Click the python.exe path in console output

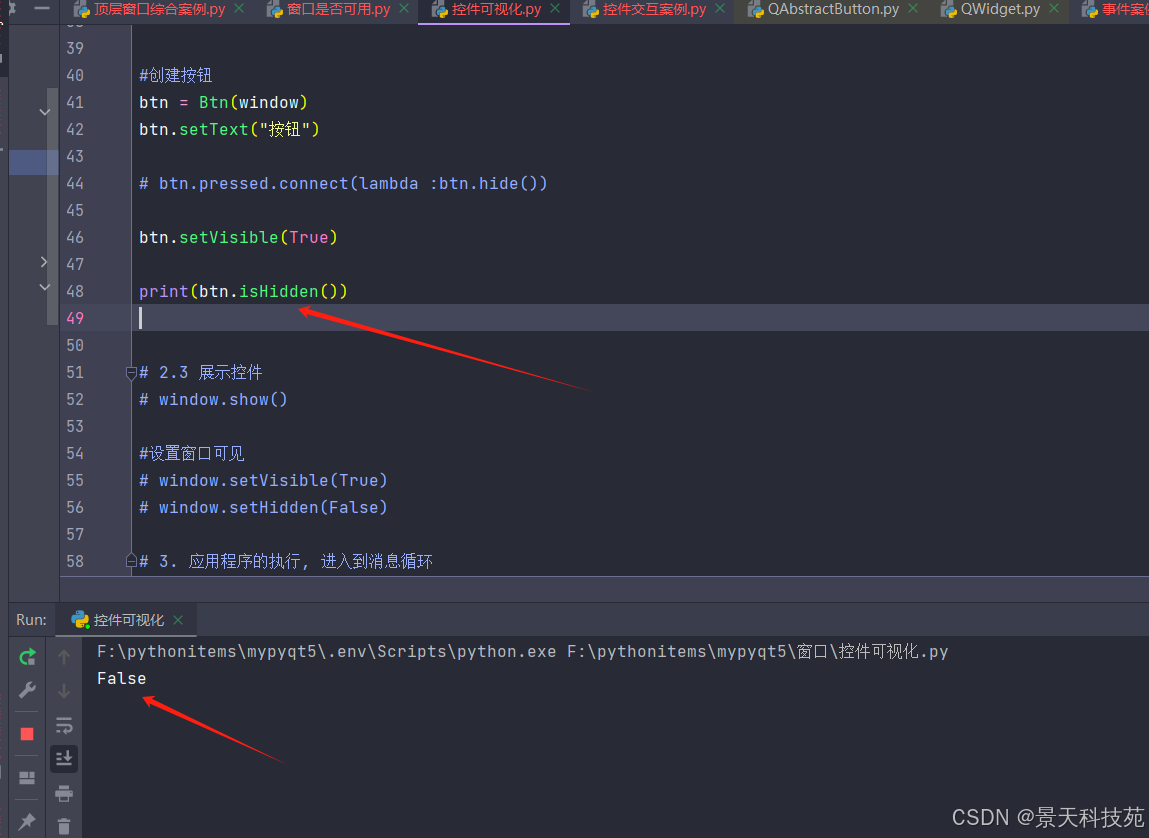tap(327, 651)
